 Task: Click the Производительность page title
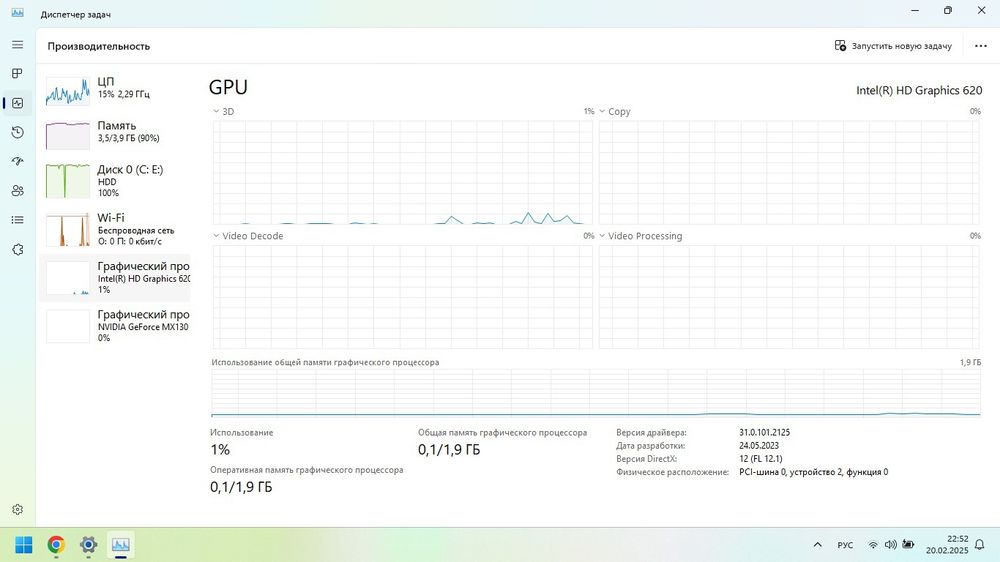(x=99, y=46)
